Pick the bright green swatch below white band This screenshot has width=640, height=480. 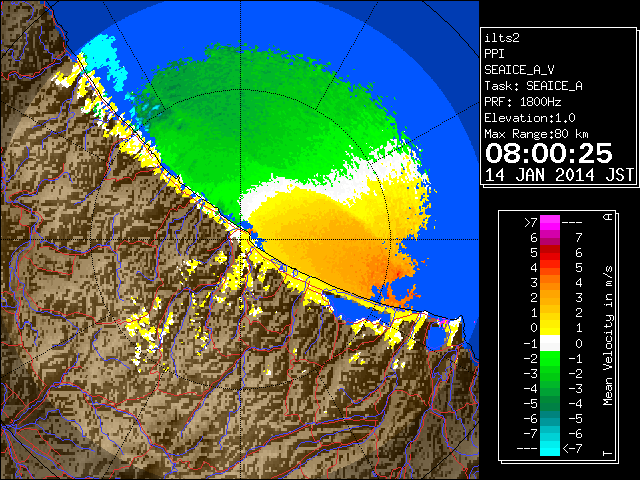coord(550,358)
